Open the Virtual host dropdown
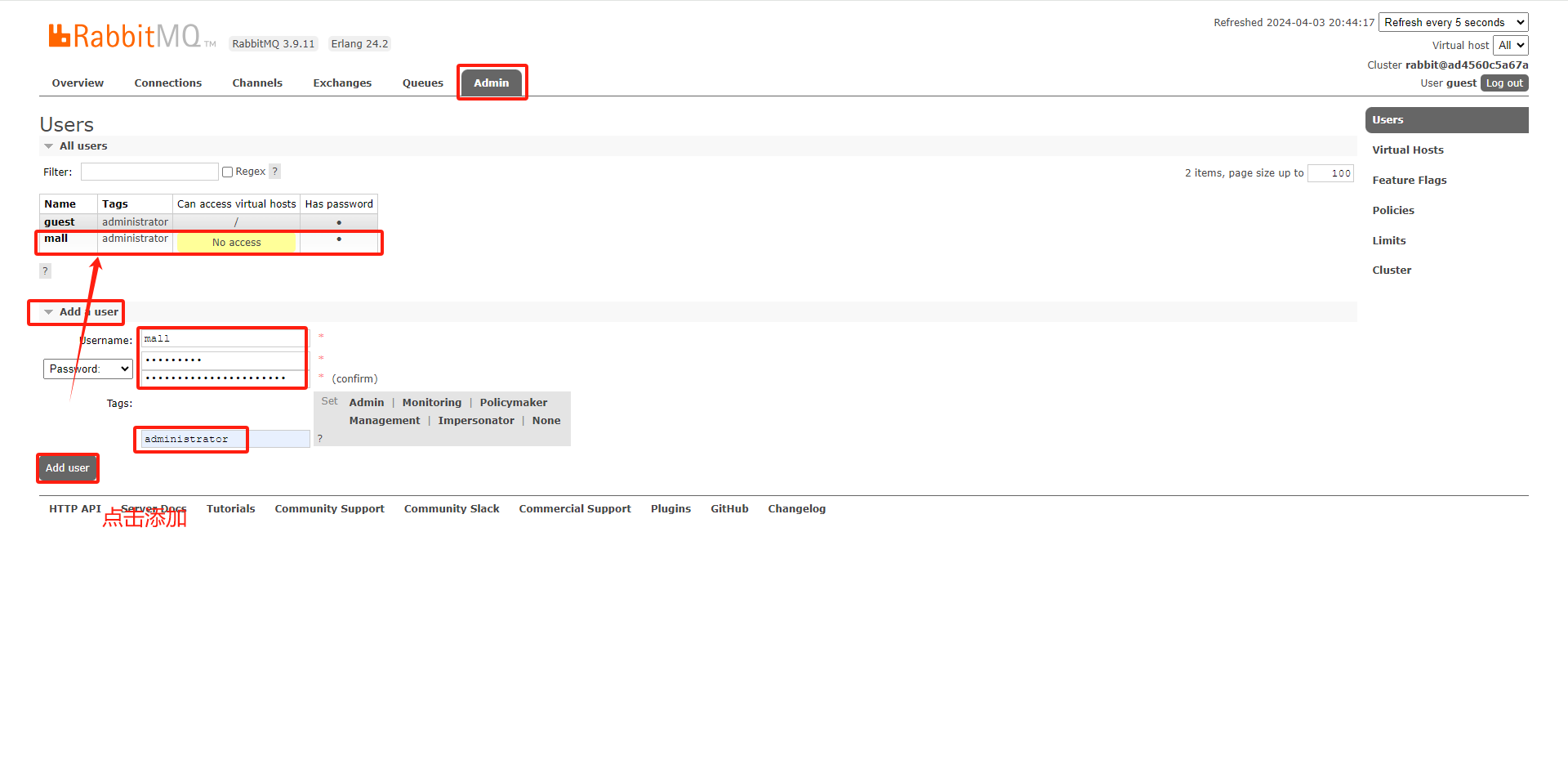Viewport: 1568px width, 760px height. pos(1510,46)
